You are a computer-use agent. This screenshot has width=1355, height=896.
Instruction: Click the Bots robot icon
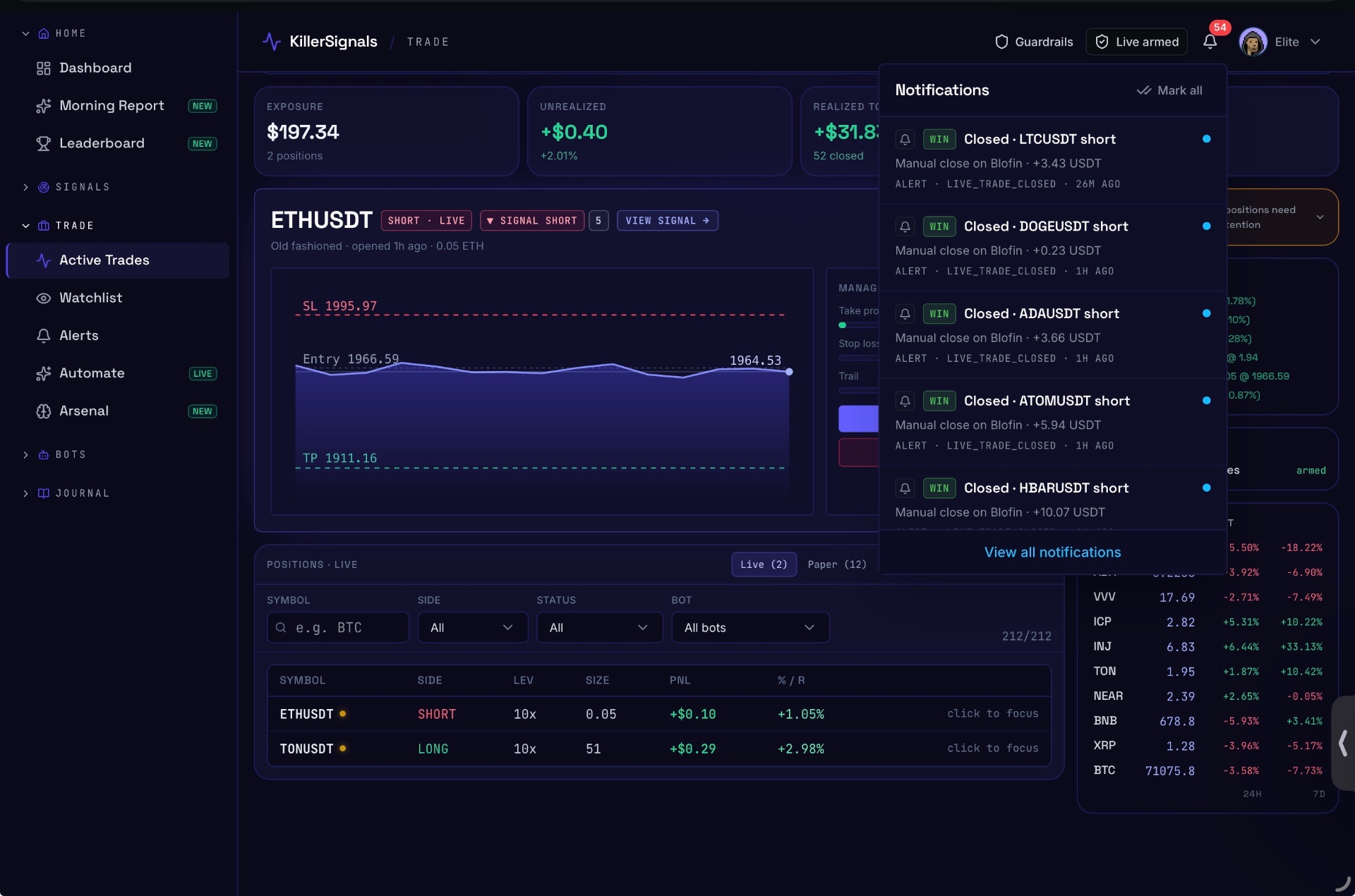[44, 454]
